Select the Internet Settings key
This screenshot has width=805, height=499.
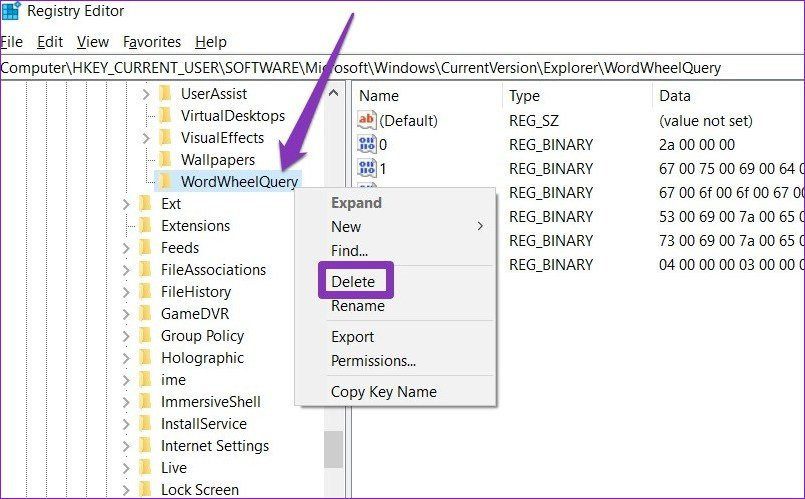(215, 446)
